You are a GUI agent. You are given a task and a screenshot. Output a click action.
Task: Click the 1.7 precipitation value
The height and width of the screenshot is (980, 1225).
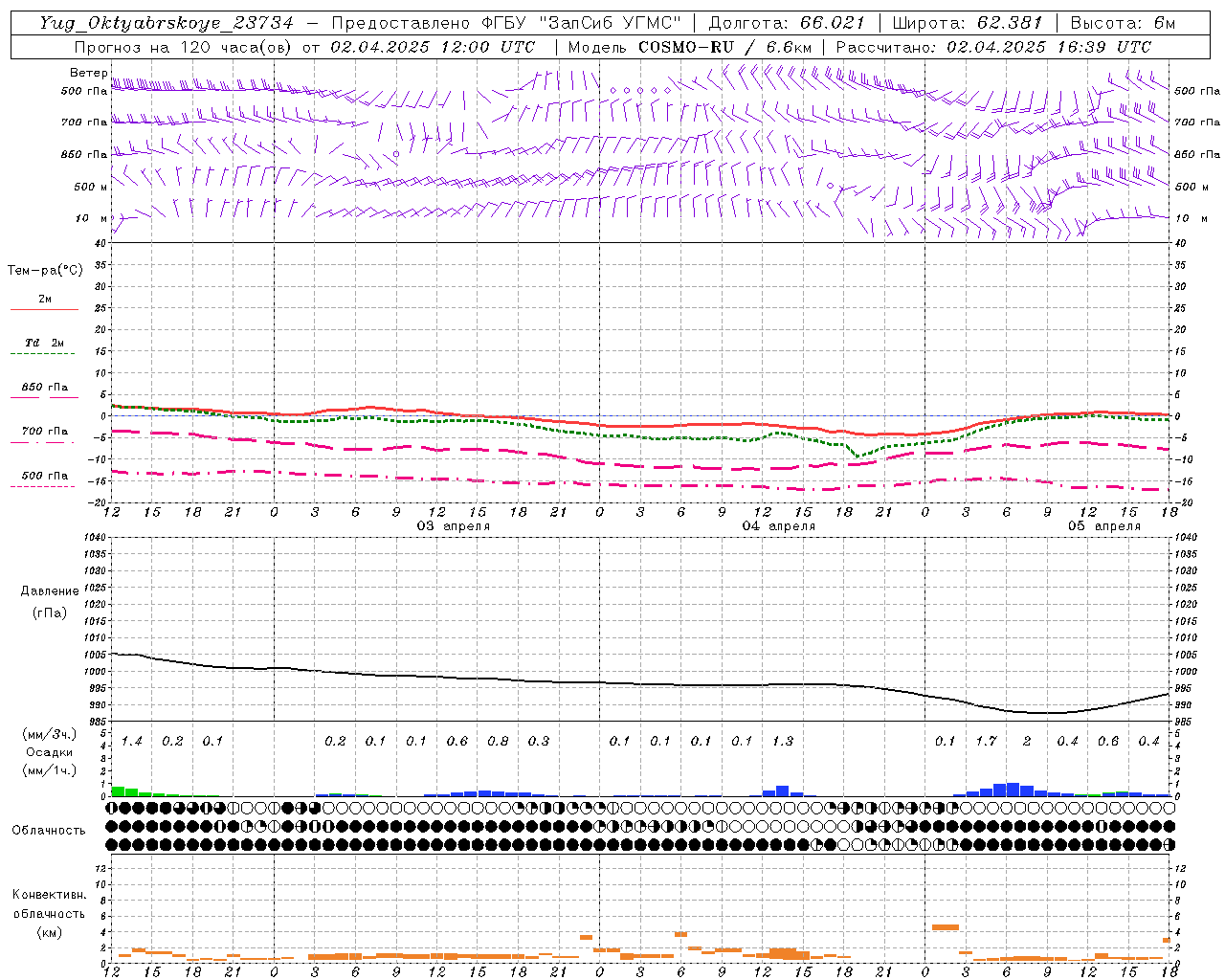click(986, 742)
